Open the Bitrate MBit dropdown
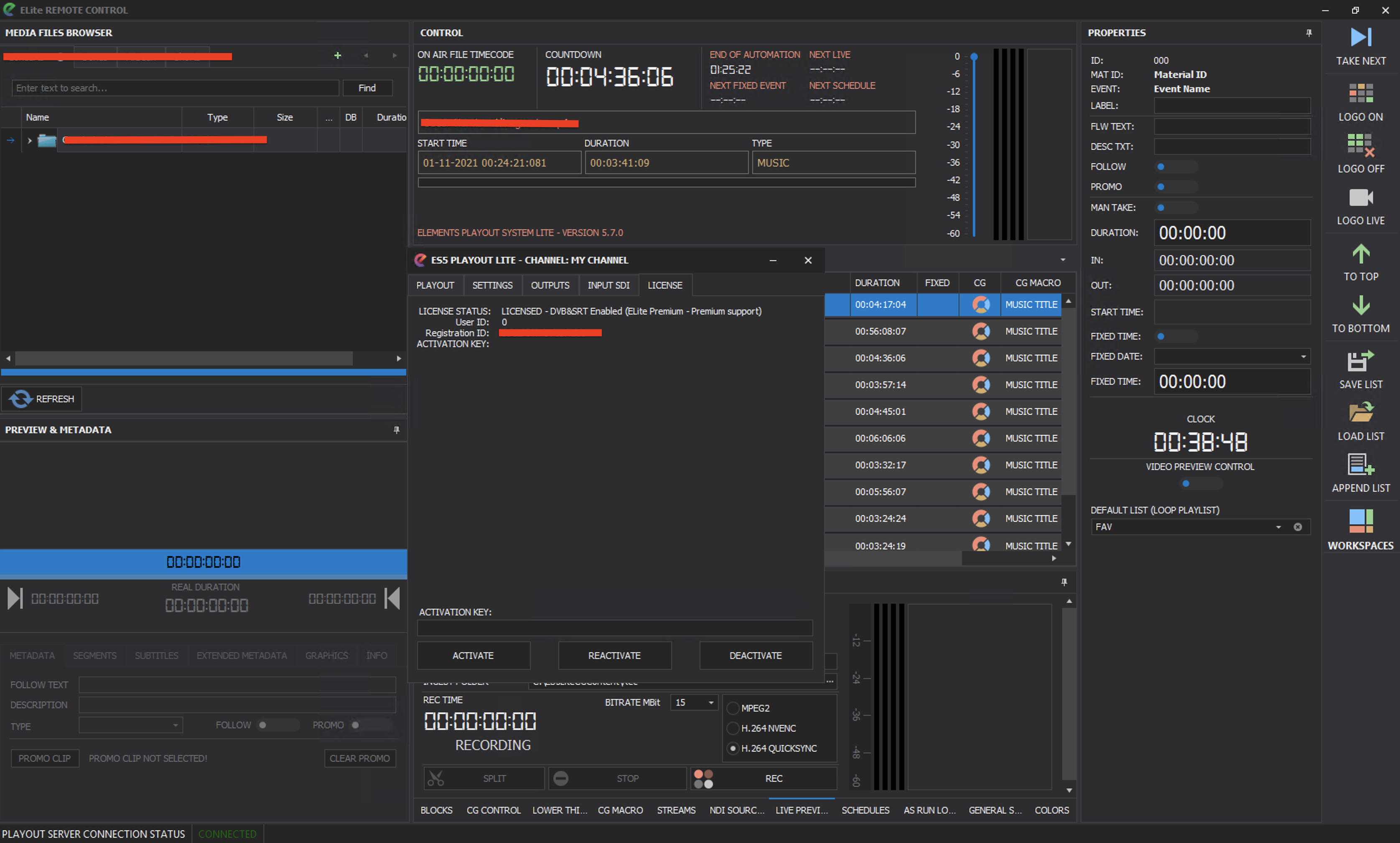The width and height of the screenshot is (1400, 843). 710,702
